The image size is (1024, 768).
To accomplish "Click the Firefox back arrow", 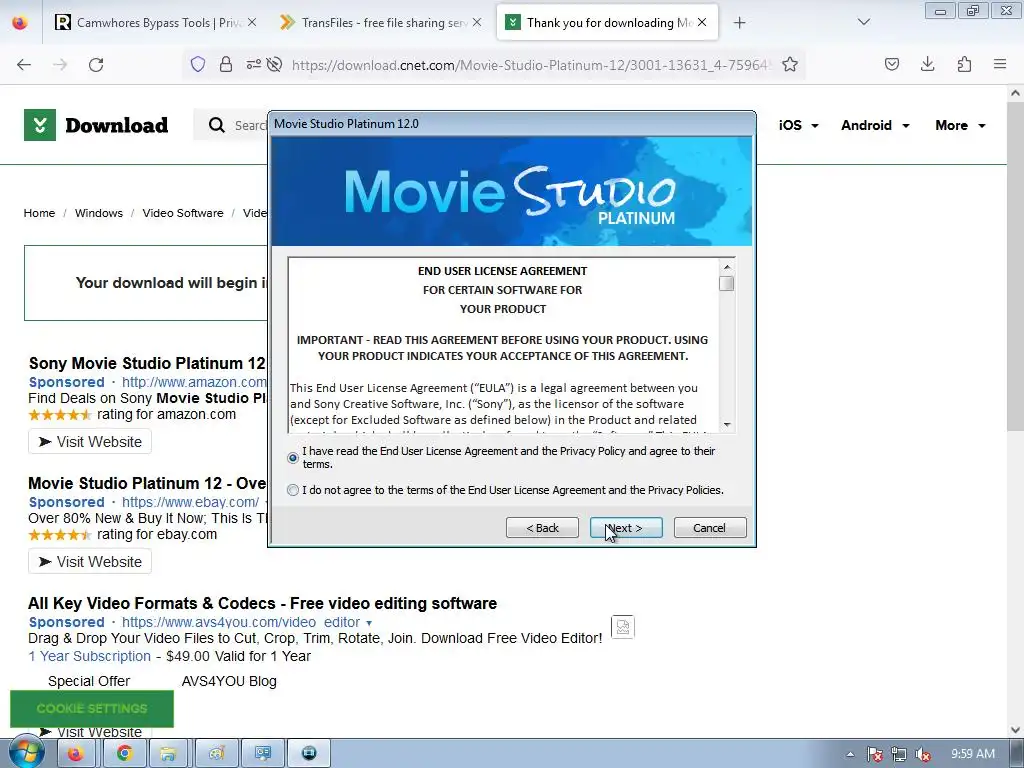I will click(x=24, y=64).
